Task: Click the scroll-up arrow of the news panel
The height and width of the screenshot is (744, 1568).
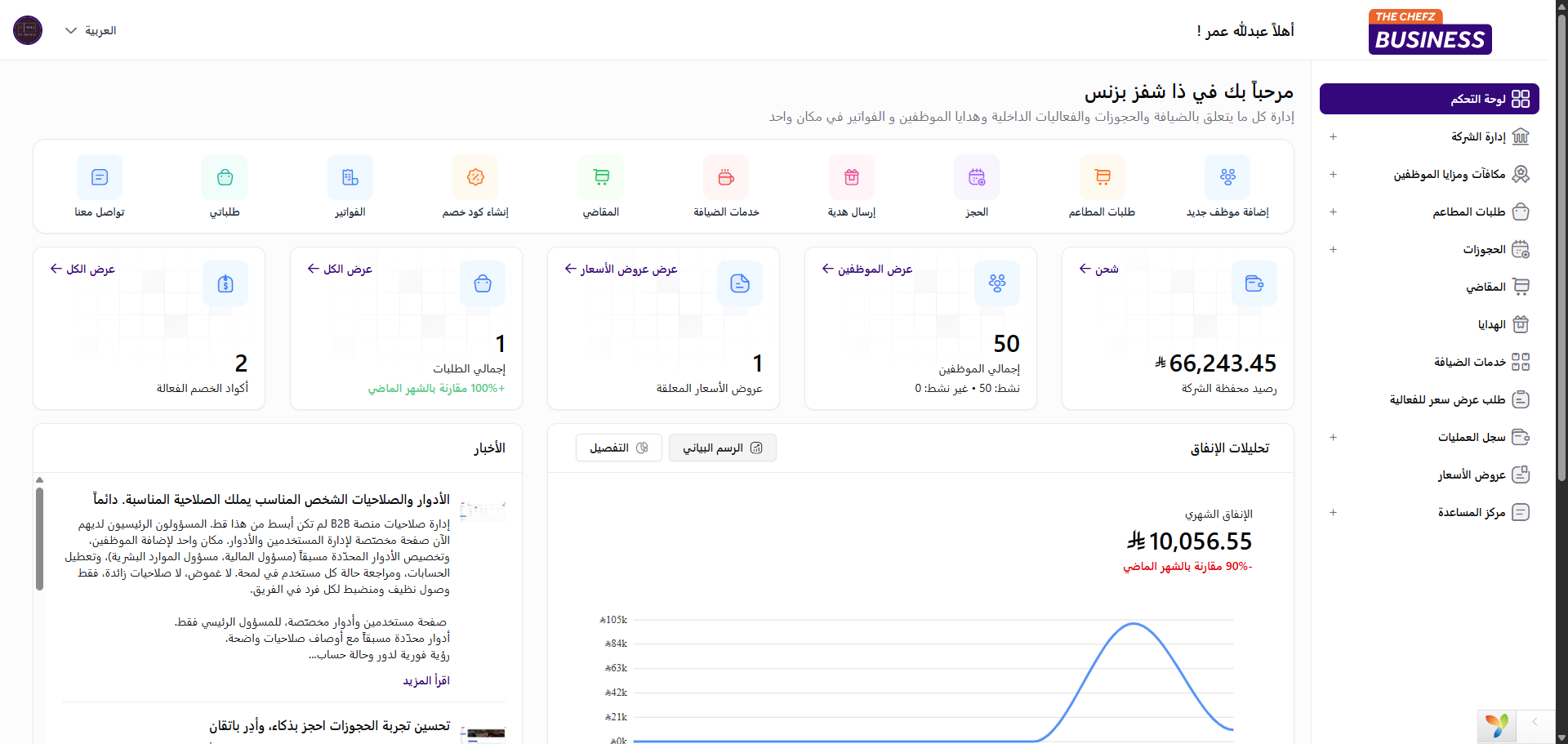Action: click(x=39, y=480)
